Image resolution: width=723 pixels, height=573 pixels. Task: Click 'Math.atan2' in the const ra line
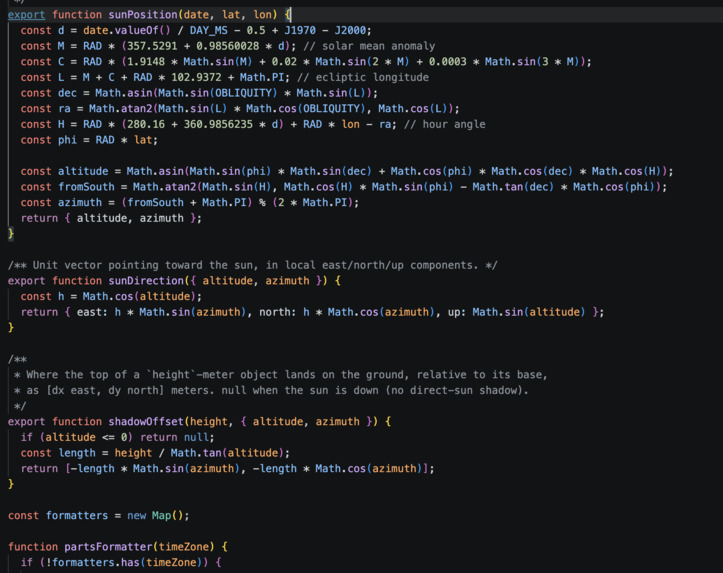120,109
